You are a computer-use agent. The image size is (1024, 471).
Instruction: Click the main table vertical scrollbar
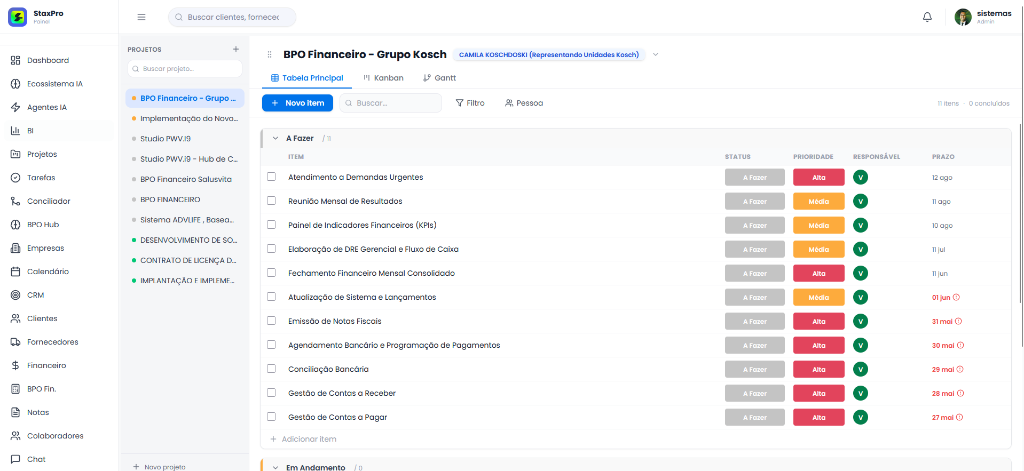1021,212
